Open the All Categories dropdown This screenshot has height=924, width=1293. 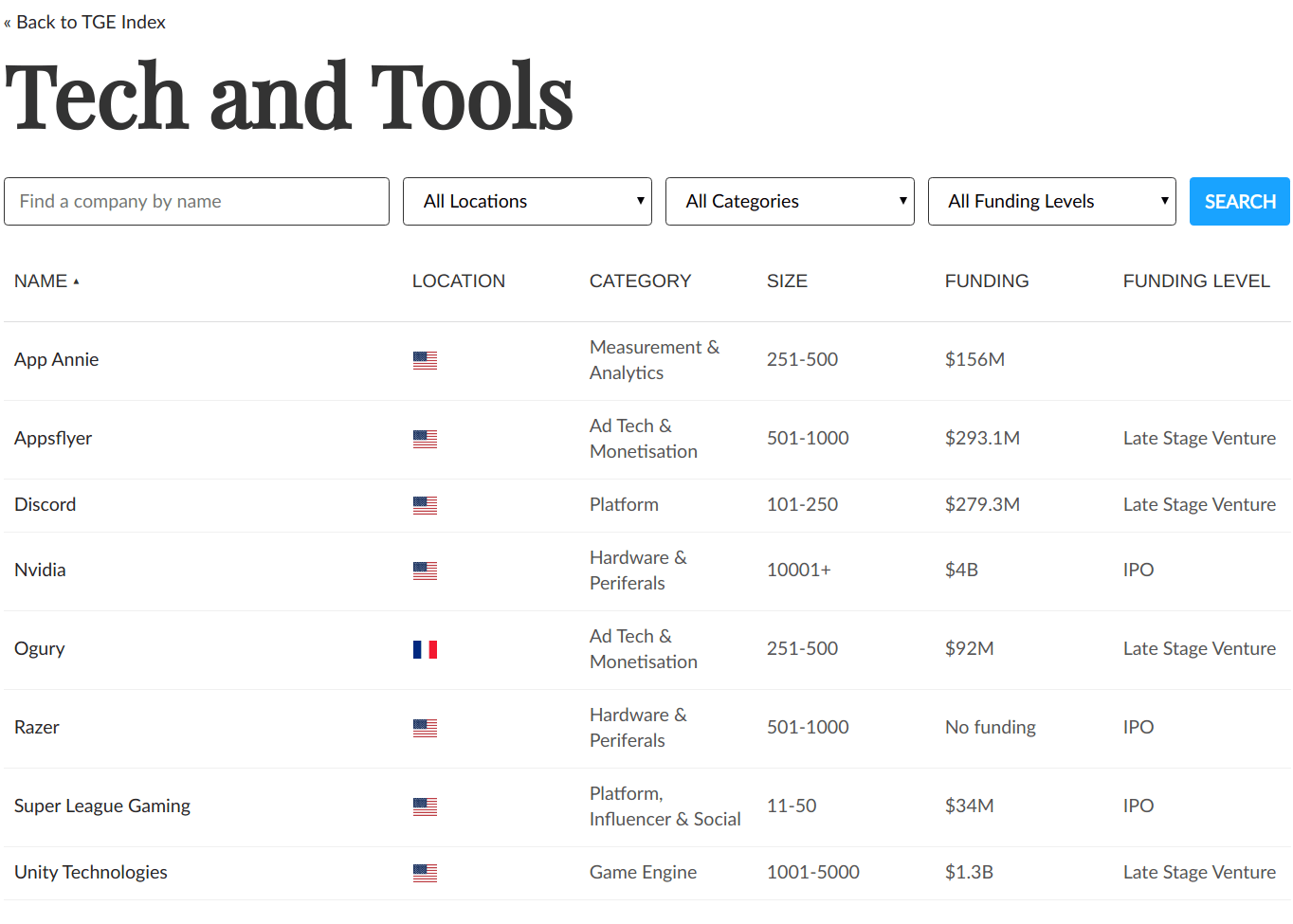(790, 201)
